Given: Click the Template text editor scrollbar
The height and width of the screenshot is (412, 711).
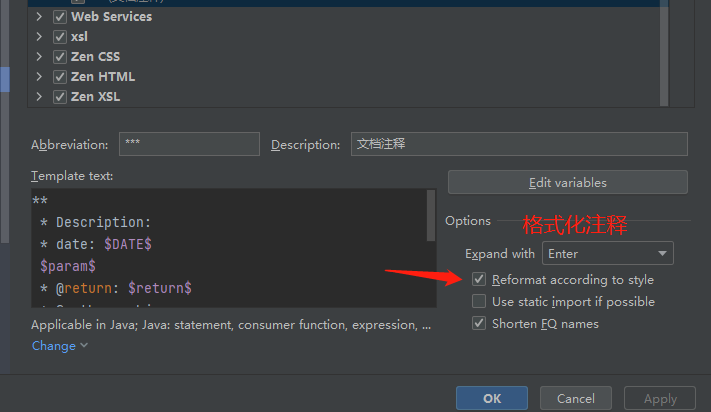Looking at the screenshot, I should 431,216.
